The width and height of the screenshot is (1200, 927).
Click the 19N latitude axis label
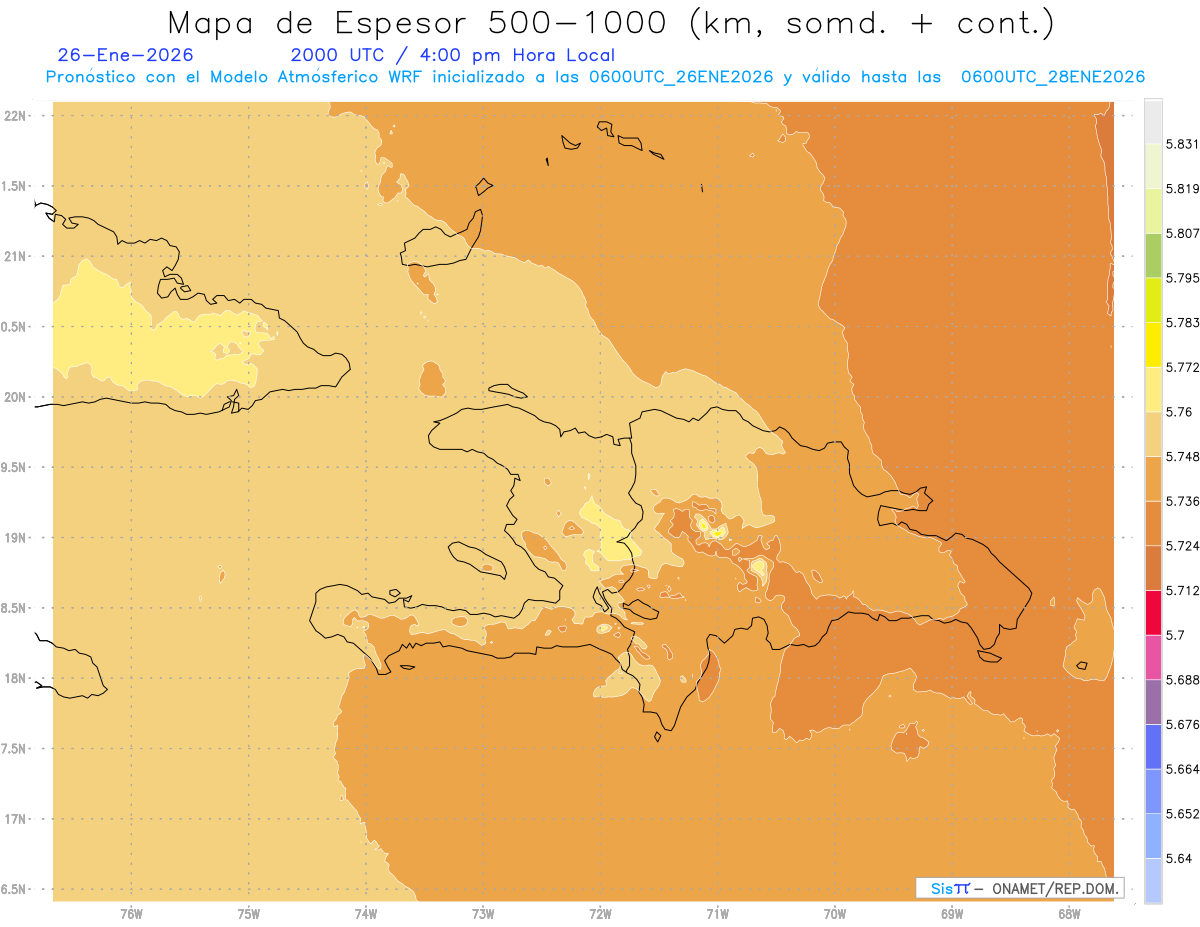pyautogui.click(x=16, y=537)
